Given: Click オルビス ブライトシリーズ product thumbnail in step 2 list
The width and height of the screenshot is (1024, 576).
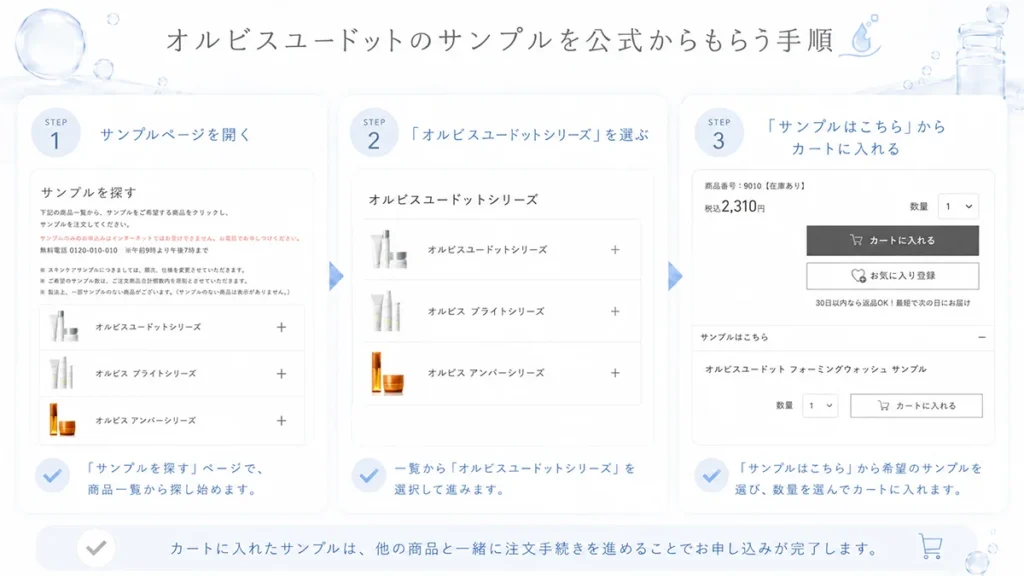Looking at the screenshot, I should pyautogui.click(x=385, y=312).
